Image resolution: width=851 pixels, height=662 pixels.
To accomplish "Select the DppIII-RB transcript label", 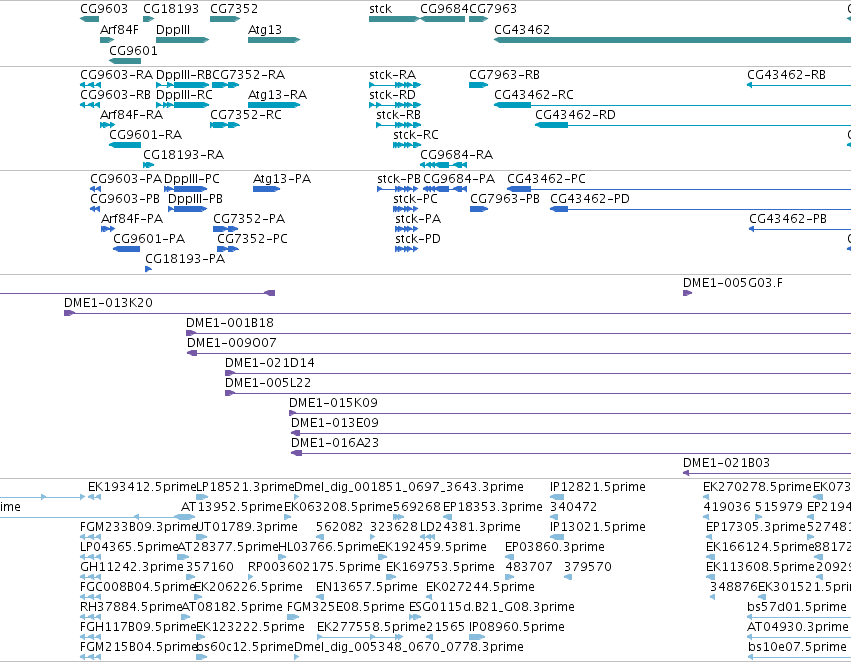I will (x=184, y=74).
